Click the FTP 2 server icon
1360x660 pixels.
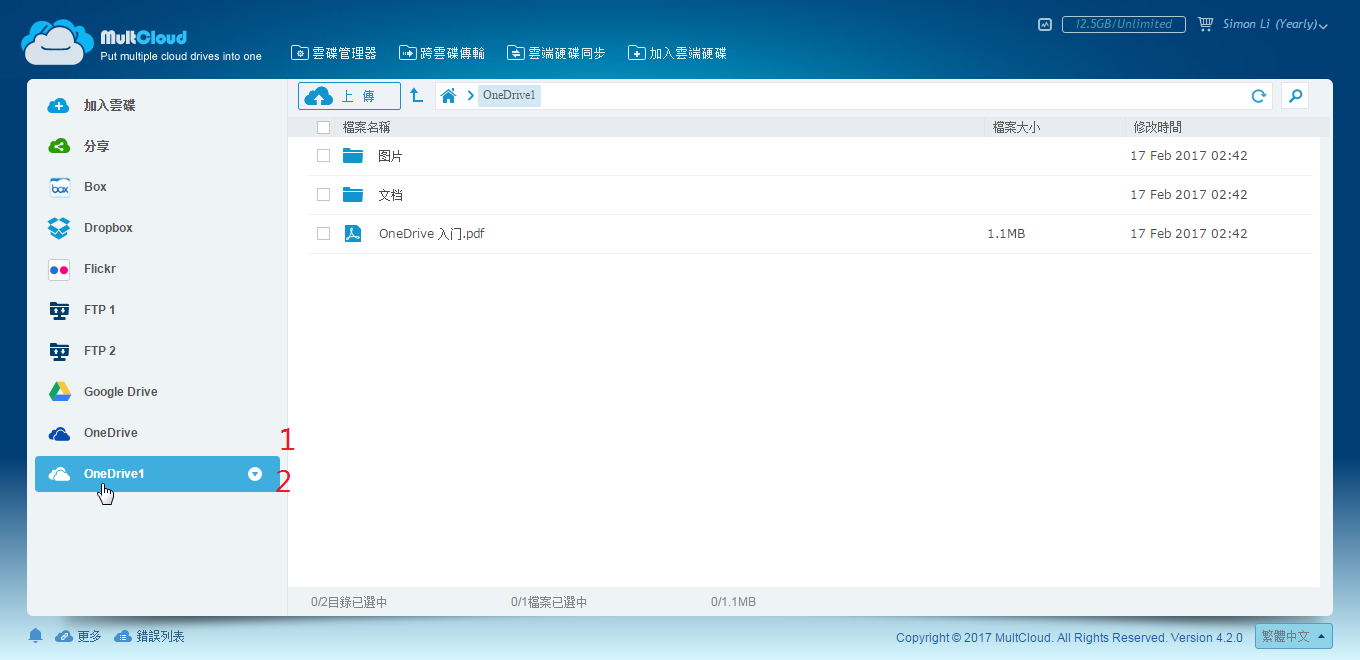(x=59, y=351)
